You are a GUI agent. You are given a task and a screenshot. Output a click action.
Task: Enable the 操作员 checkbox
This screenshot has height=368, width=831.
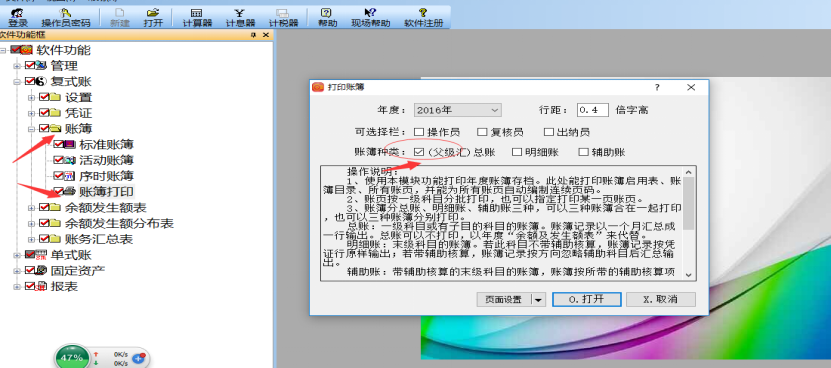click(x=419, y=132)
